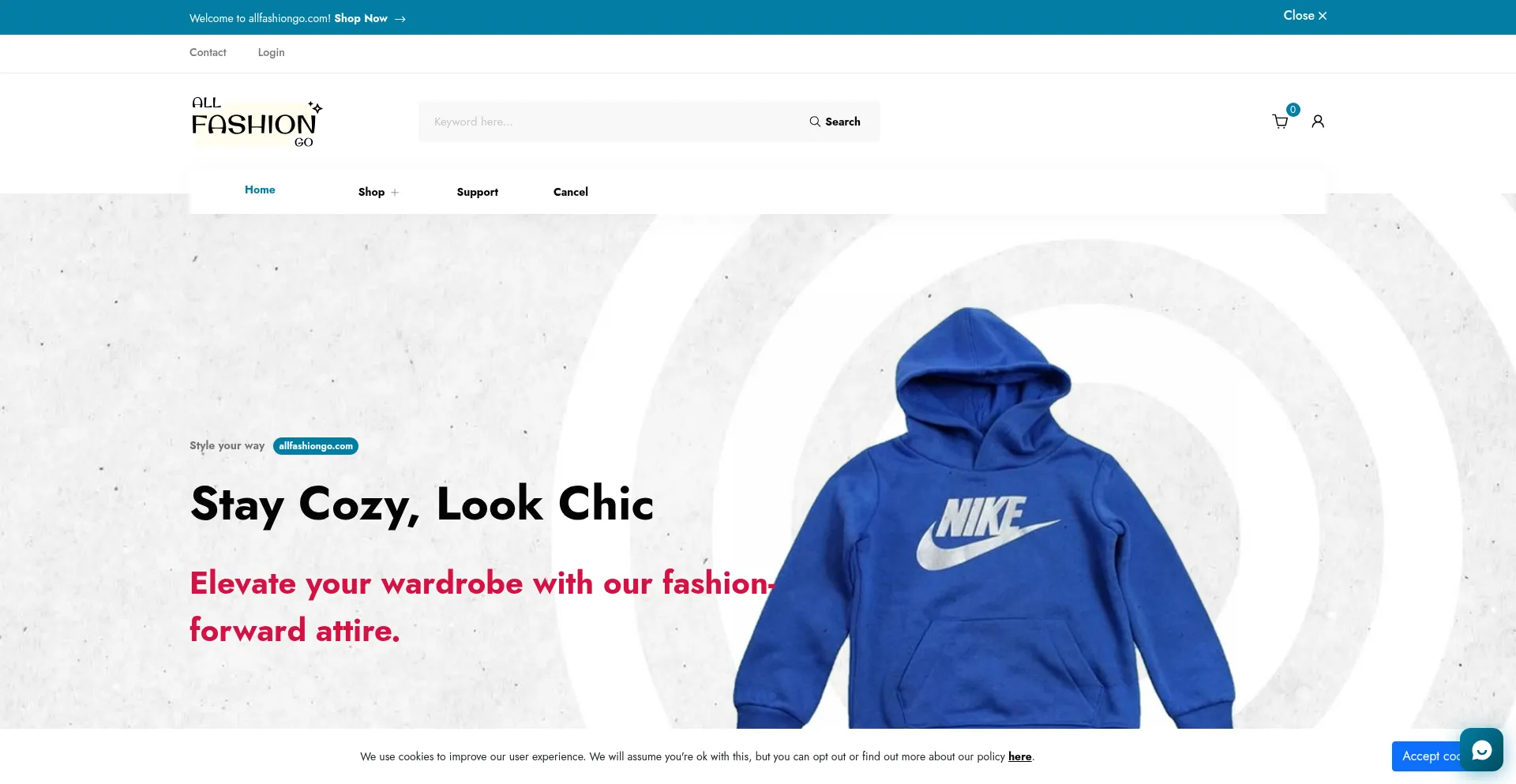Select the Home menu item
1516x784 pixels.
coord(260,189)
